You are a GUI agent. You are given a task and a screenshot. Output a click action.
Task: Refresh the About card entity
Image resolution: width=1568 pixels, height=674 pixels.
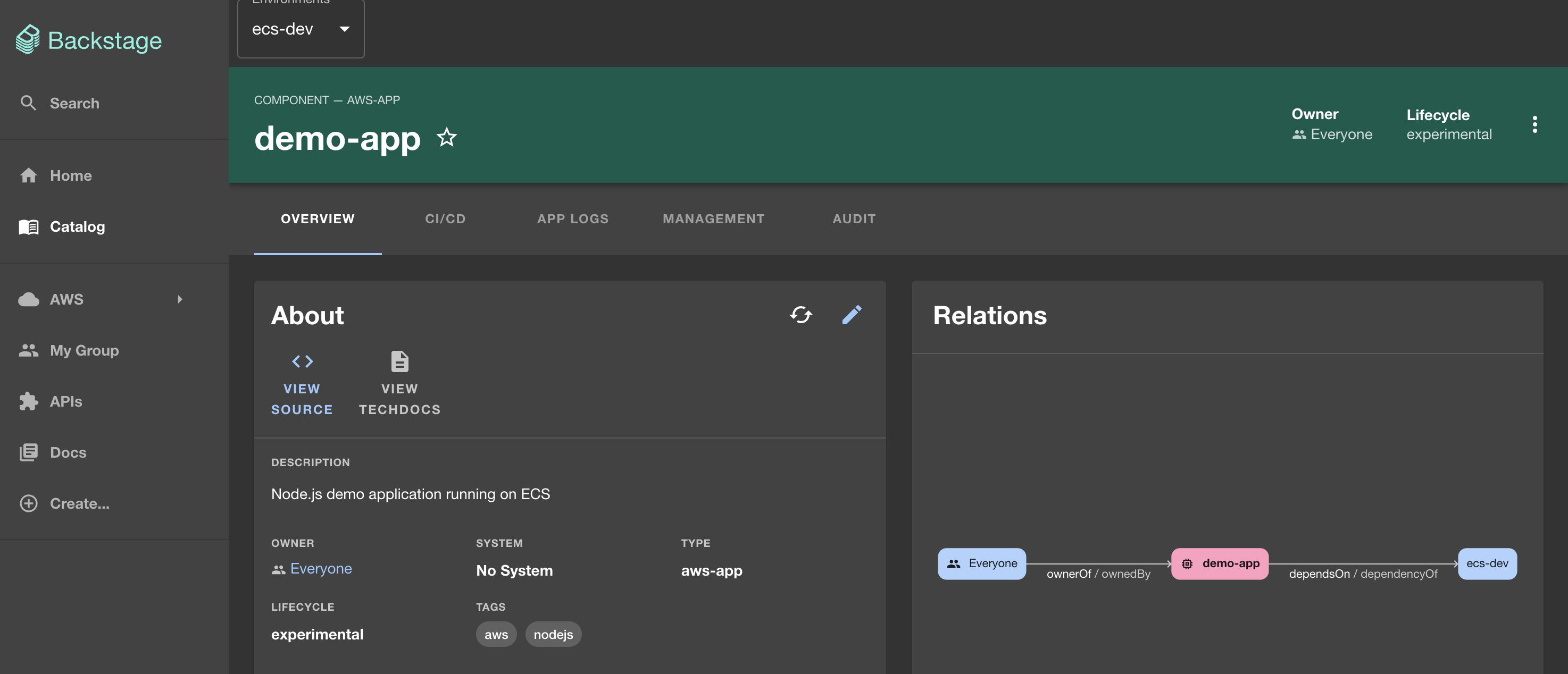coord(800,315)
